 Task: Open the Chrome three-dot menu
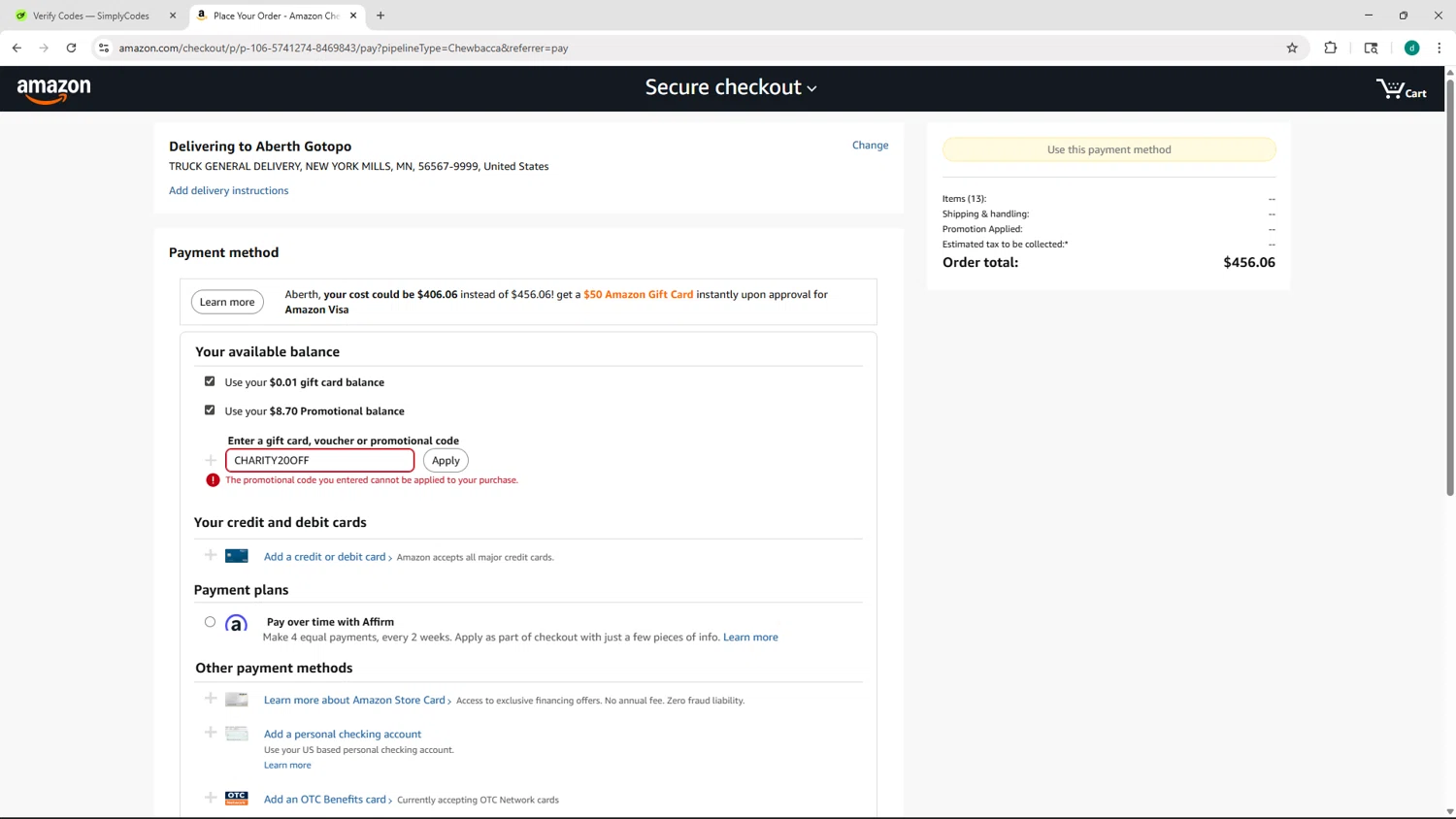click(x=1439, y=48)
